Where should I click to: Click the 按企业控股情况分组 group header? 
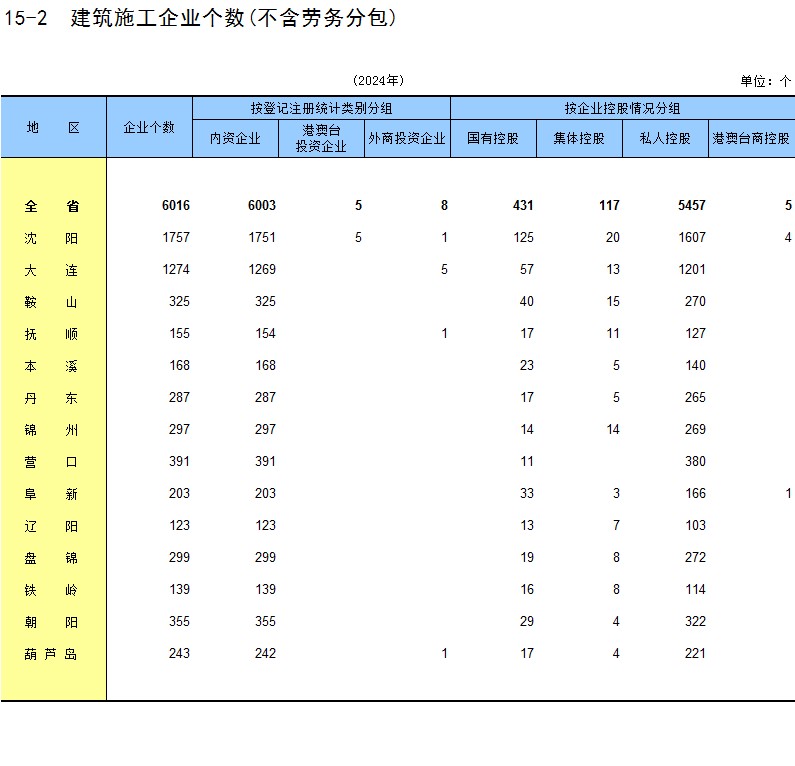[622, 108]
